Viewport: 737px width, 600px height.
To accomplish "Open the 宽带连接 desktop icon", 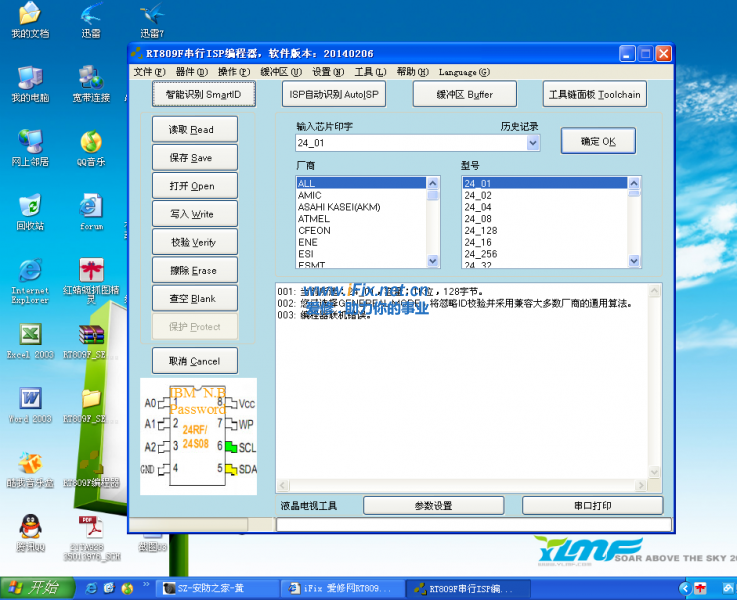I will tap(91, 79).
